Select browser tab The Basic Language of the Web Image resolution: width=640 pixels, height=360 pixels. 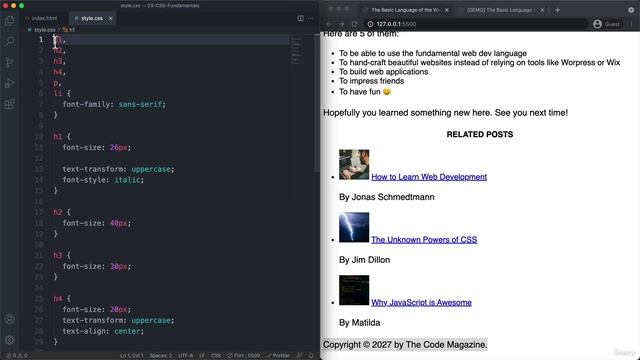(x=405, y=10)
